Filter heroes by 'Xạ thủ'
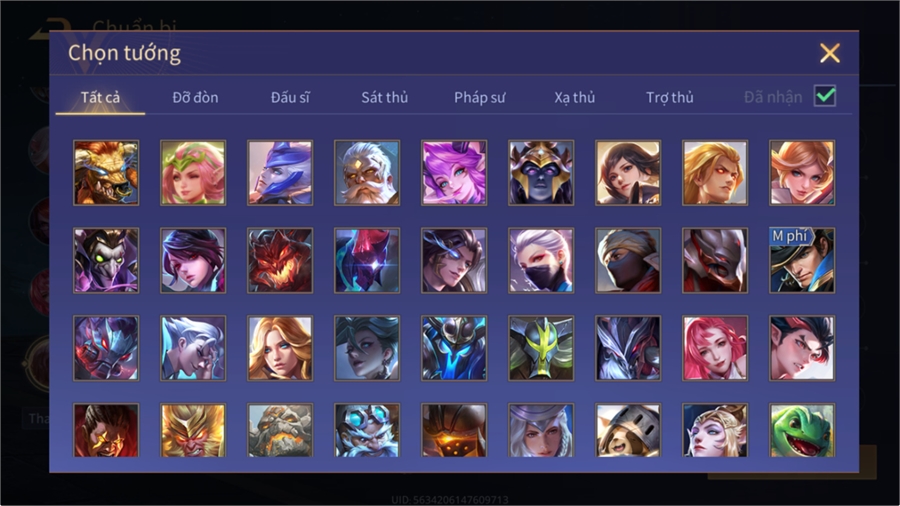This screenshot has height=506, width=900. 575,98
